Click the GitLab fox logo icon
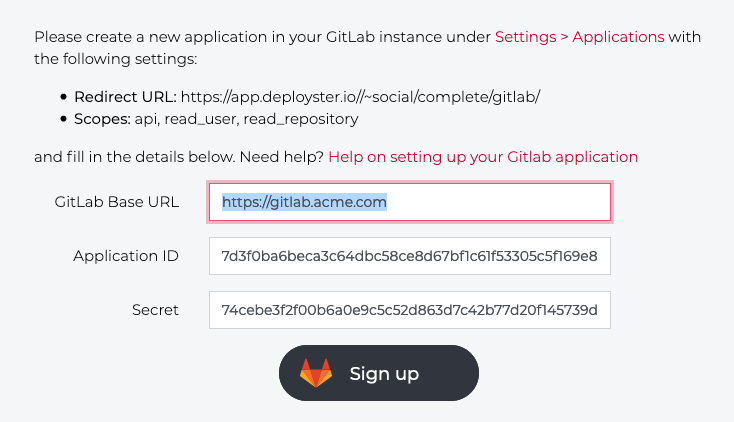 [x=316, y=373]
